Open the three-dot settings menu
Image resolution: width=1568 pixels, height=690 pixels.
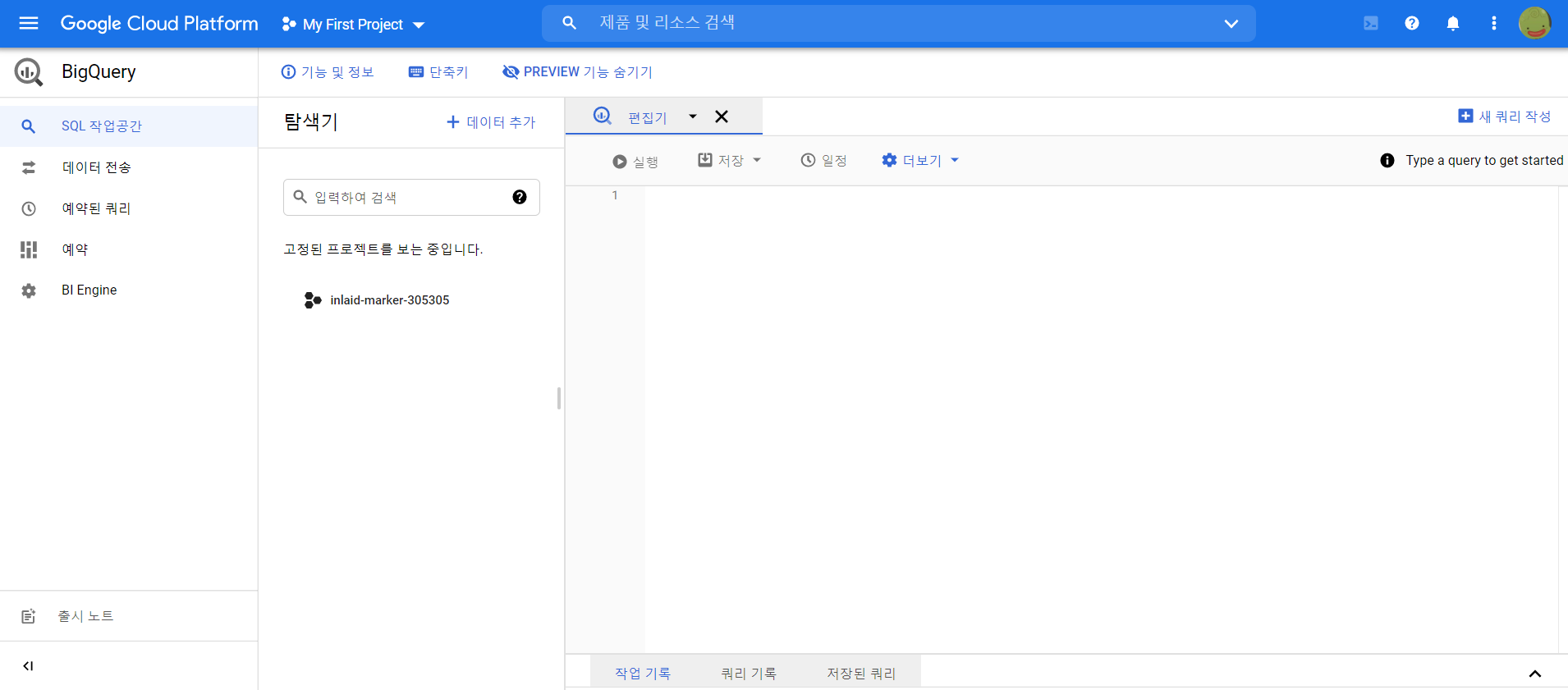[x=1494, y=23]
